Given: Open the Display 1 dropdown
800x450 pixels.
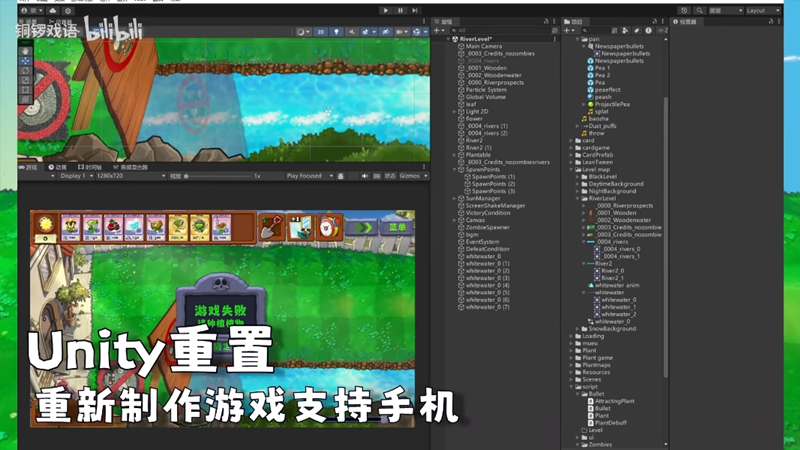Looking at the screenshot, I should pyautogui.click(x=76, y=176).
